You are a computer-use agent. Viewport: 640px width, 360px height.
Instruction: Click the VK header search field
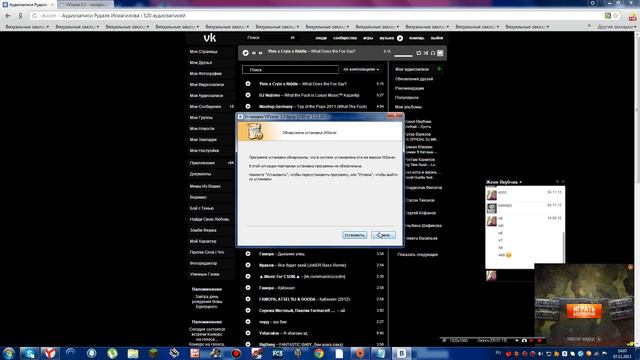271,38
